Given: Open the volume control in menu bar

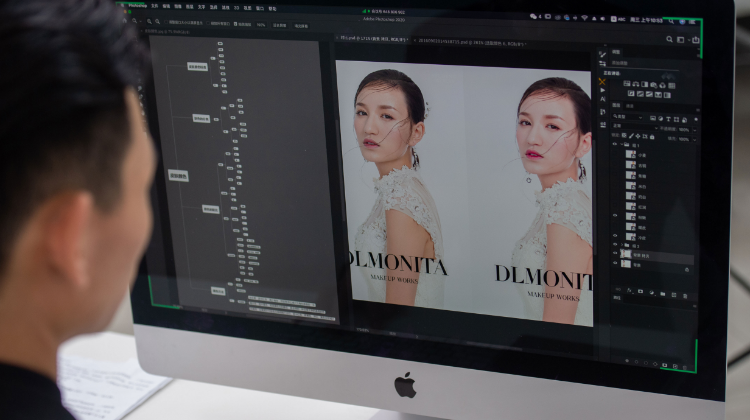Looking at the screenshot, I should (x=603, y=19).
